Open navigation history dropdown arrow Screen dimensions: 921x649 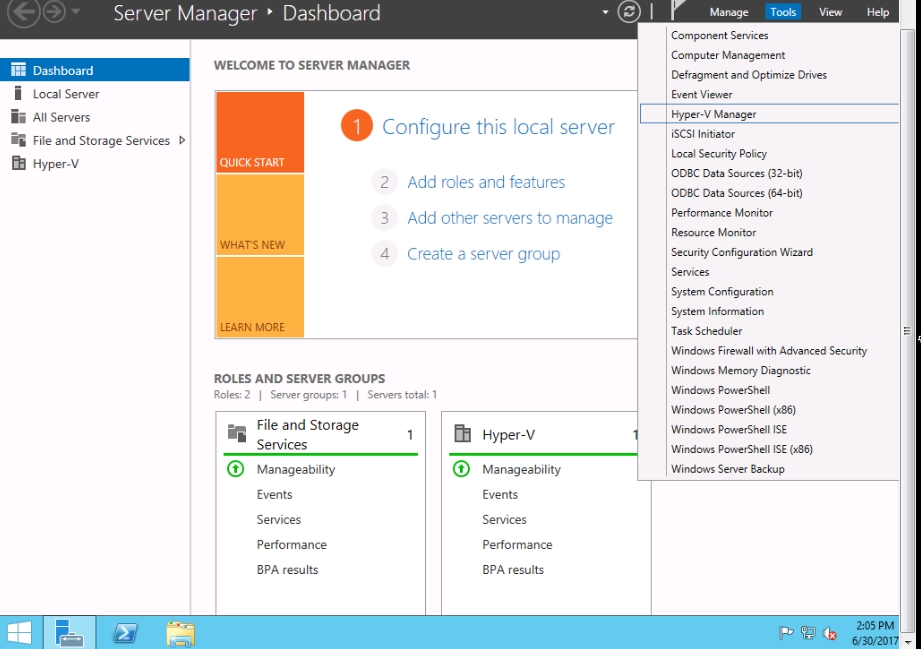click(76, 11)
